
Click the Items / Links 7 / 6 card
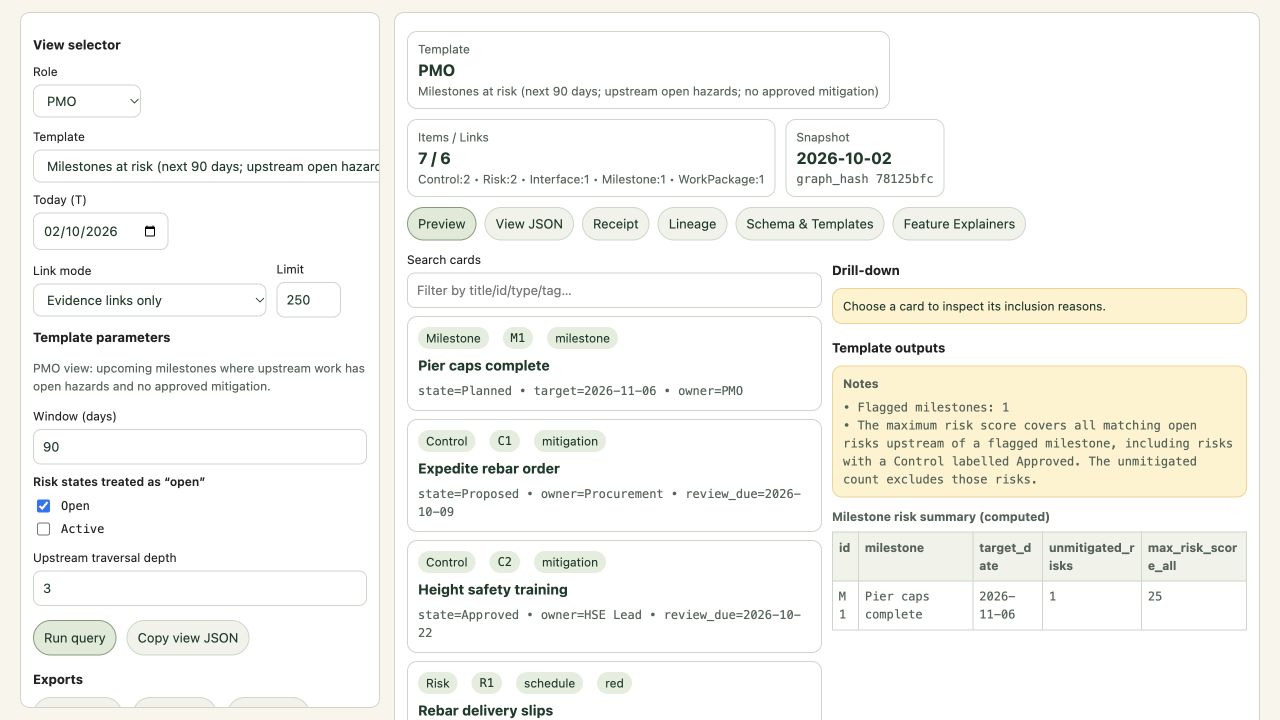[x=591, y=158]
